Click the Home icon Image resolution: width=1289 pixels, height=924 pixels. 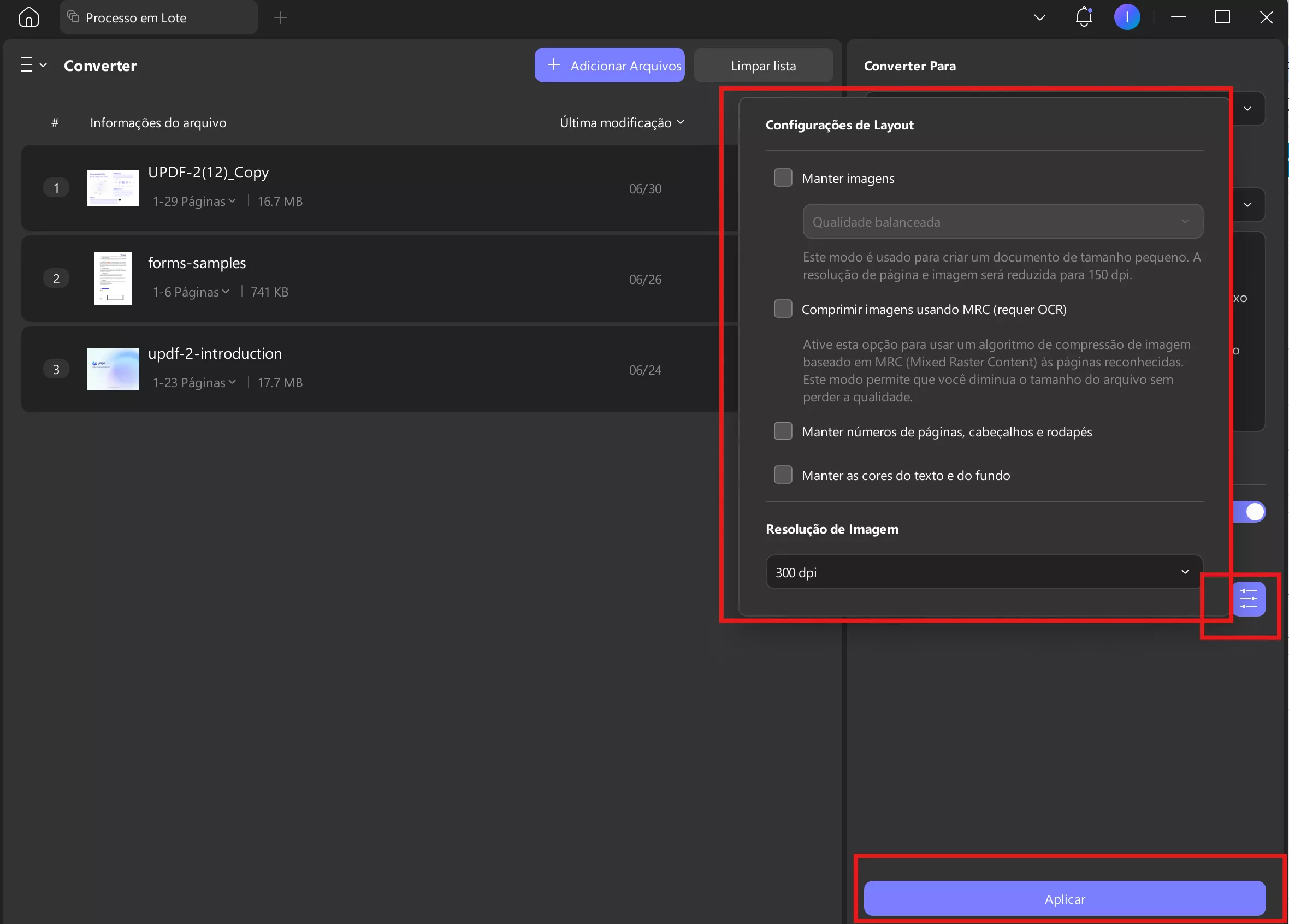click(x=29, y=17)
